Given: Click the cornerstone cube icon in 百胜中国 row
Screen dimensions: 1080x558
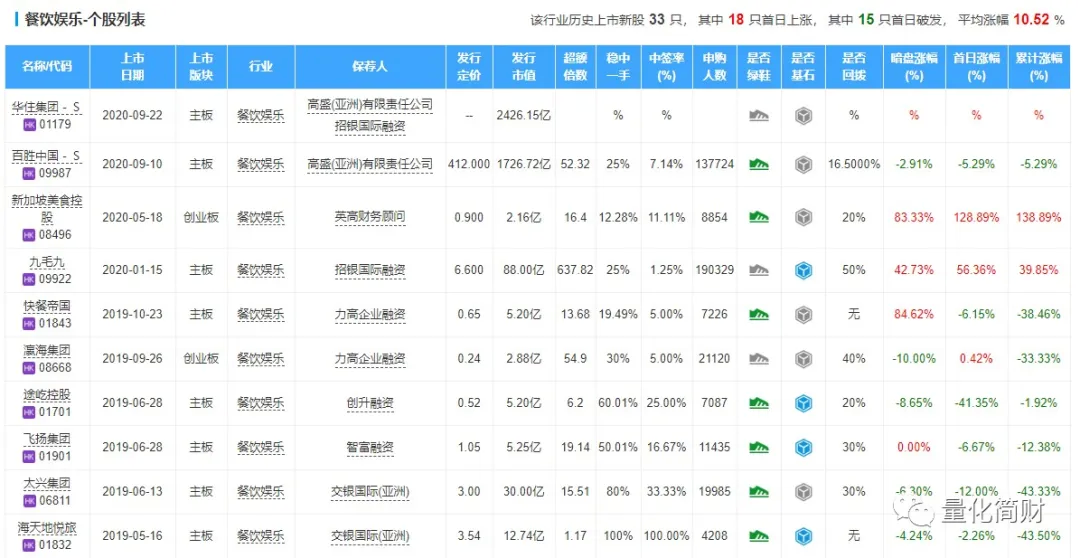Looking at the screenshot, I should click(802, 164).
